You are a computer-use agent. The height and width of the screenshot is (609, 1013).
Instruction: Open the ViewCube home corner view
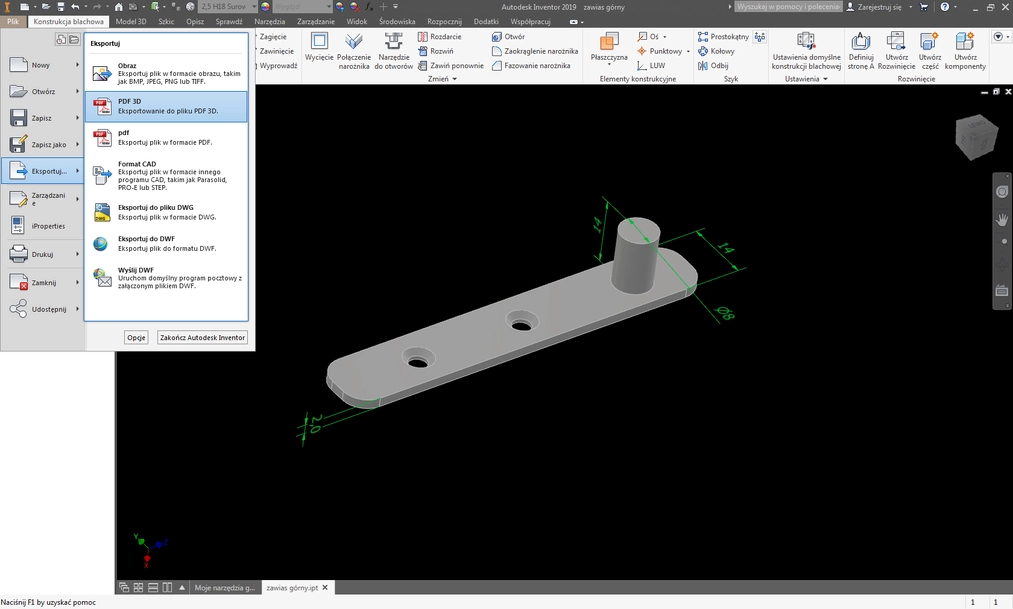point(975,135)
